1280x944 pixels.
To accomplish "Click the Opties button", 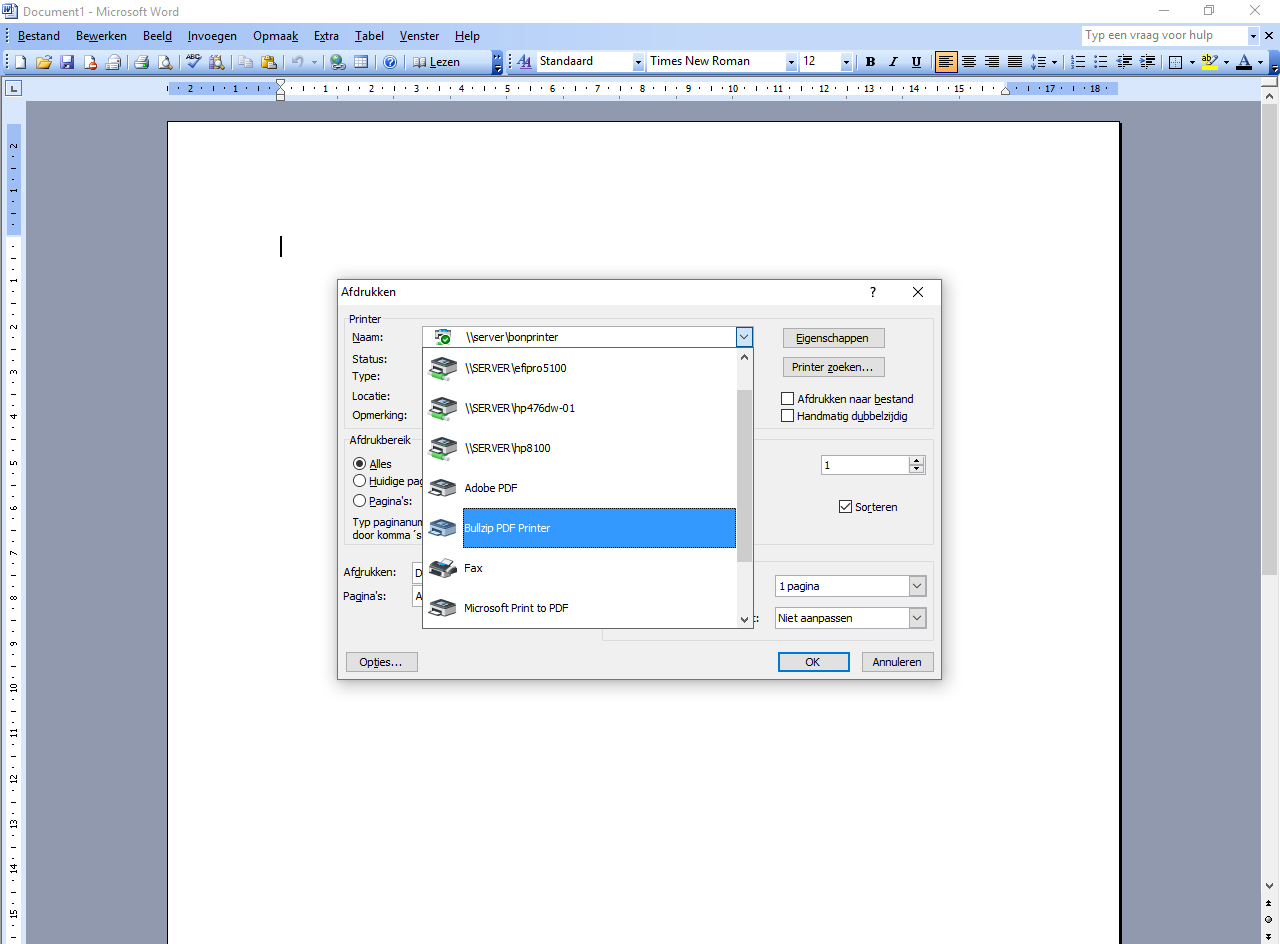I will pos(381,662).
